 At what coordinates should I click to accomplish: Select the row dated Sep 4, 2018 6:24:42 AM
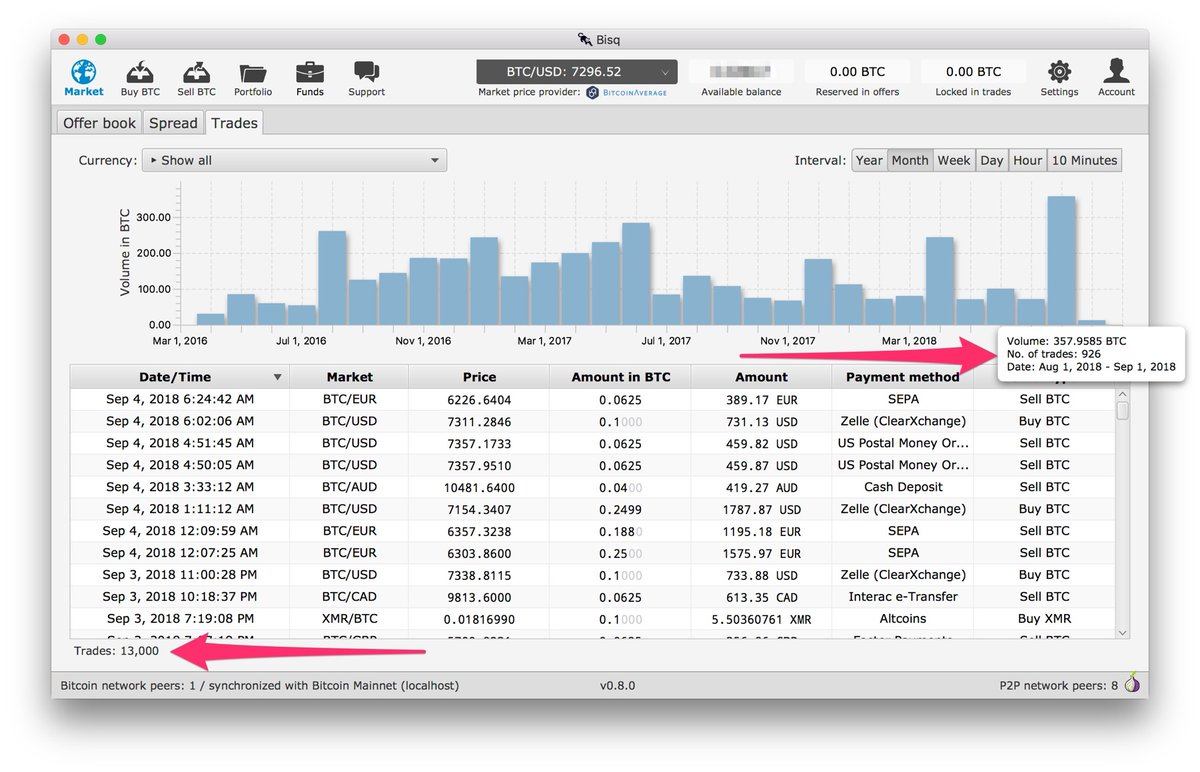click(x=593, y=399)
